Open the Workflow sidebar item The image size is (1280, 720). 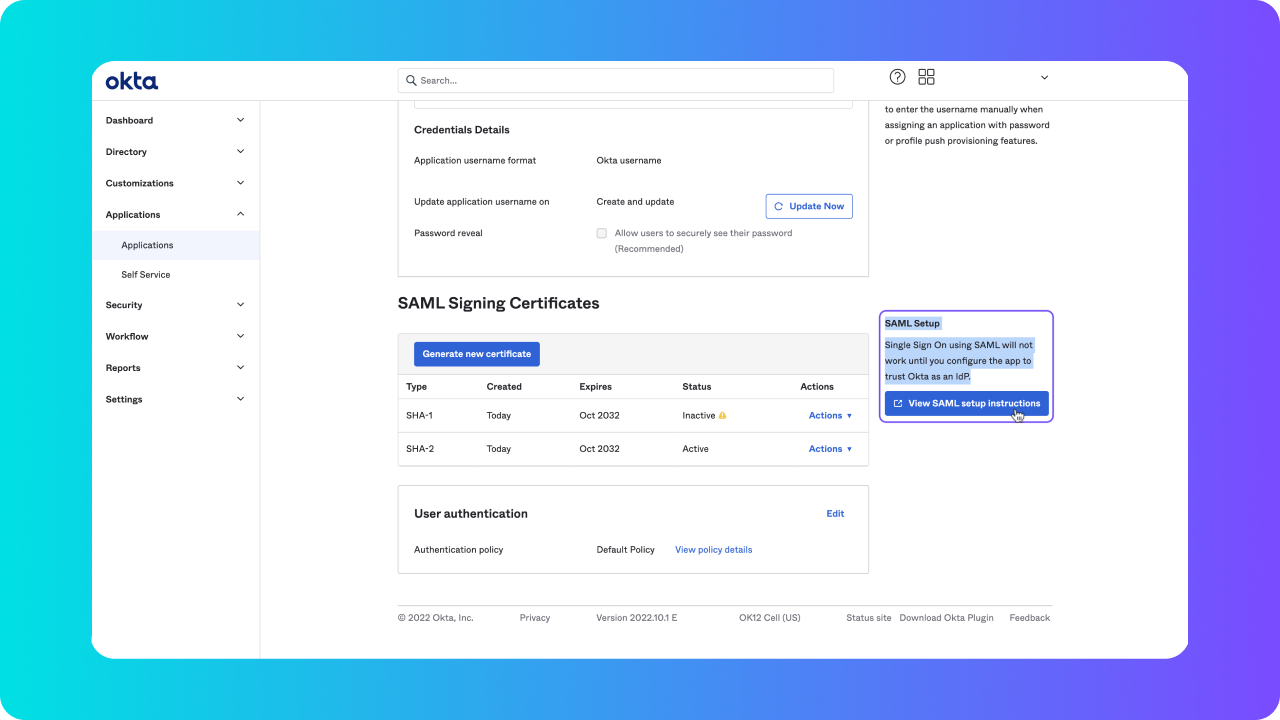click(x=175, y=336)
